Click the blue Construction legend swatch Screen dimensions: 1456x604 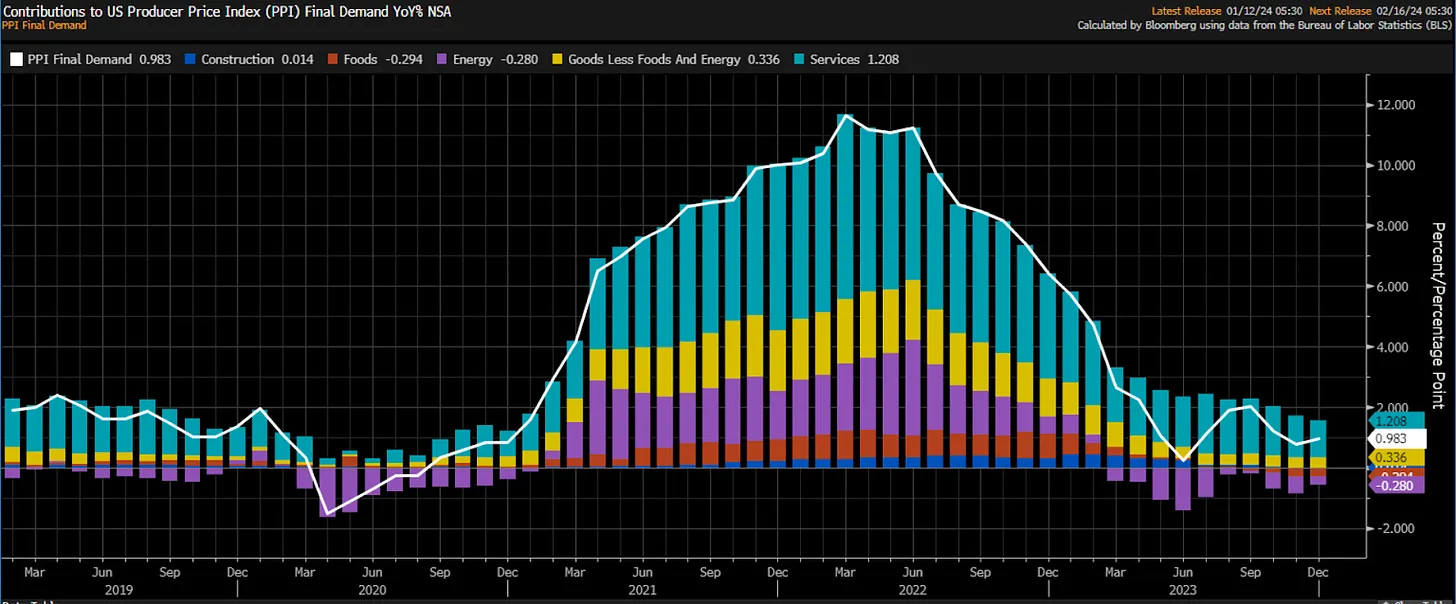click(188, 60)
